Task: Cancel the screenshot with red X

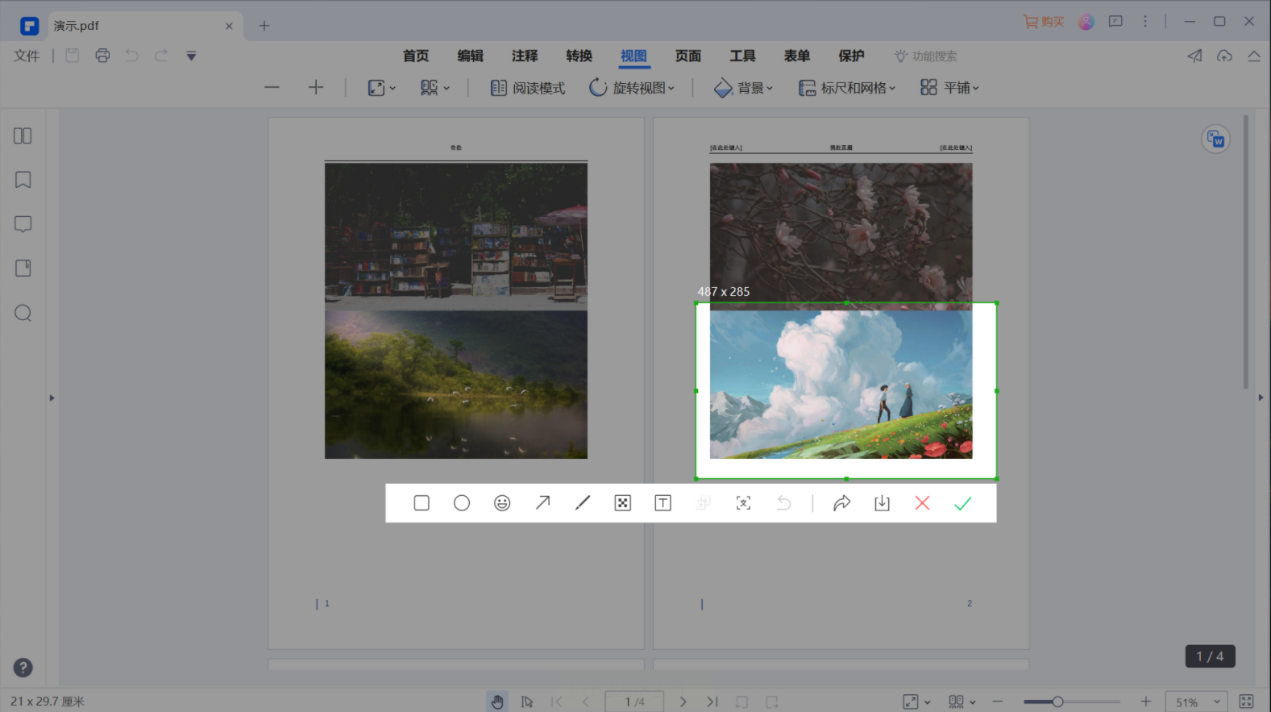Action: pyautogui.click(x=922, y=503)
